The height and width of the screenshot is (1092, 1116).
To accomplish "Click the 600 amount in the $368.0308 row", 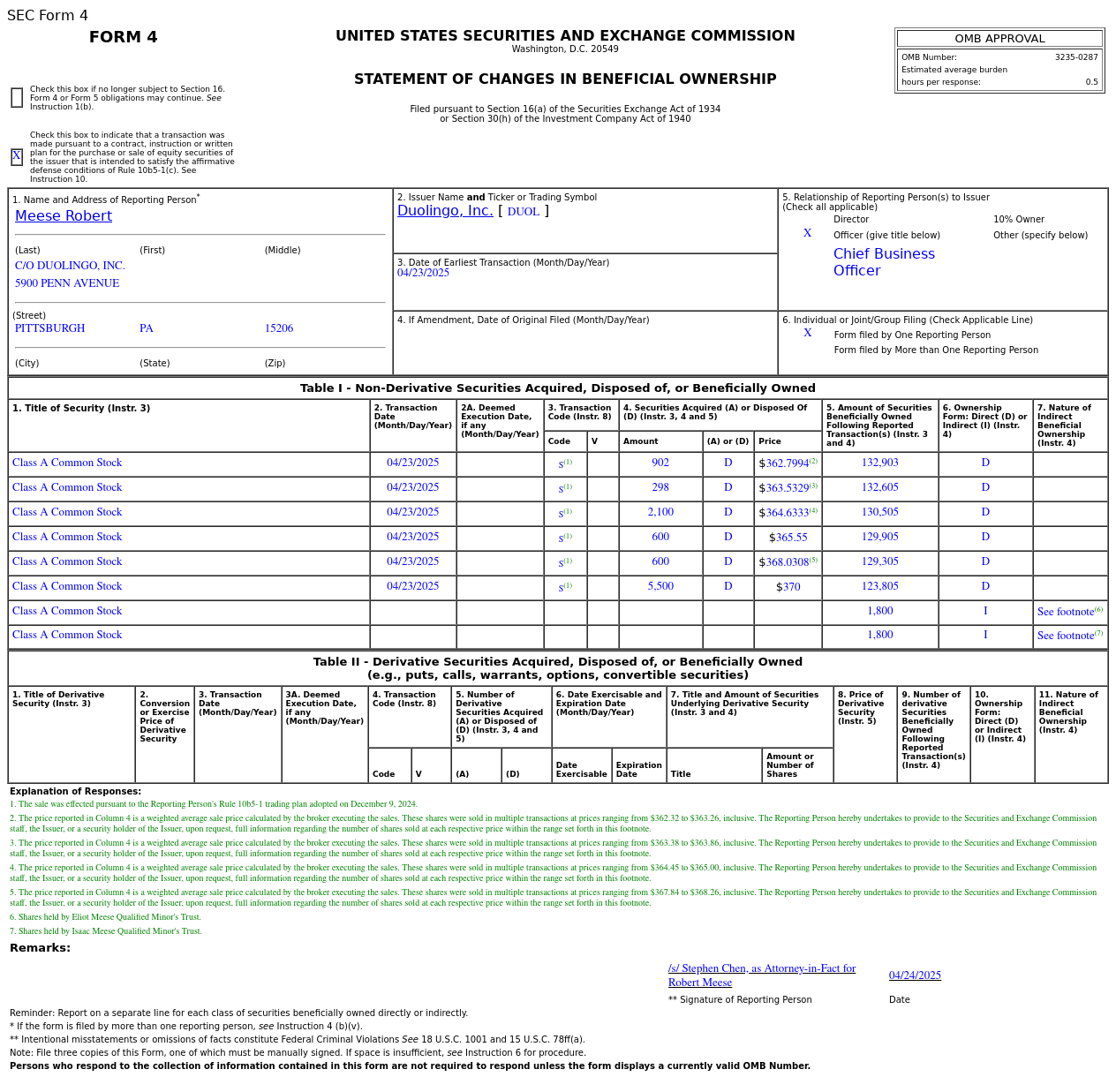I will coord(660,561).
